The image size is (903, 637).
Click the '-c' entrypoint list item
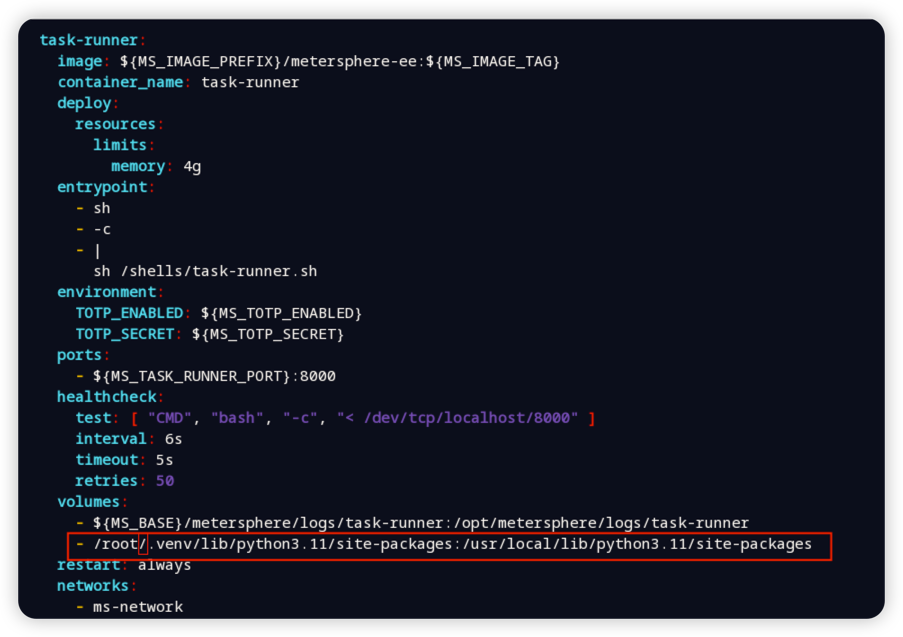pos(102,229)
